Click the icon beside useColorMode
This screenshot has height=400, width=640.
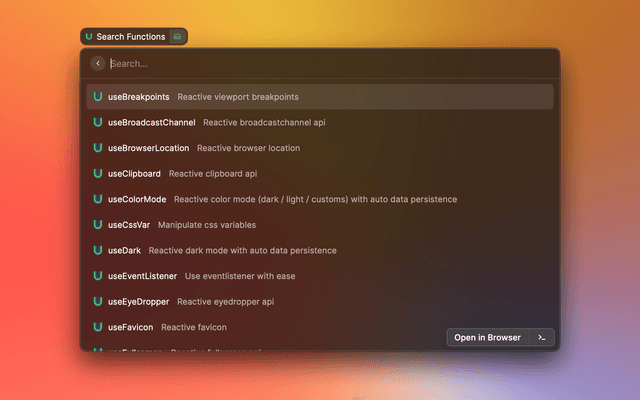coord(98,199)
